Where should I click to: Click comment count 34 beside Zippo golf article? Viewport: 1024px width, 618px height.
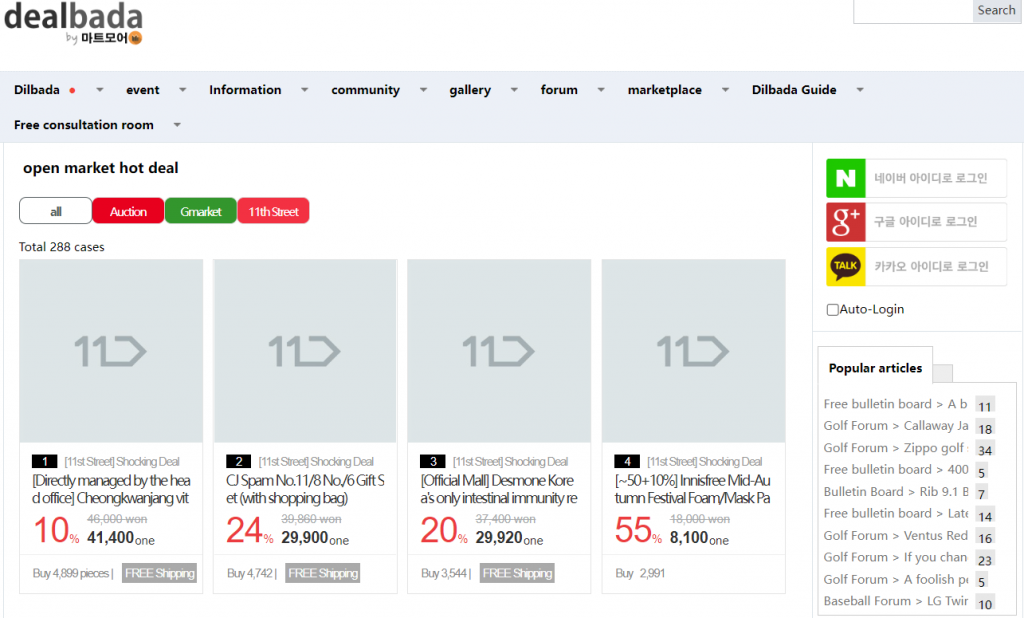(x=985, y=449)
